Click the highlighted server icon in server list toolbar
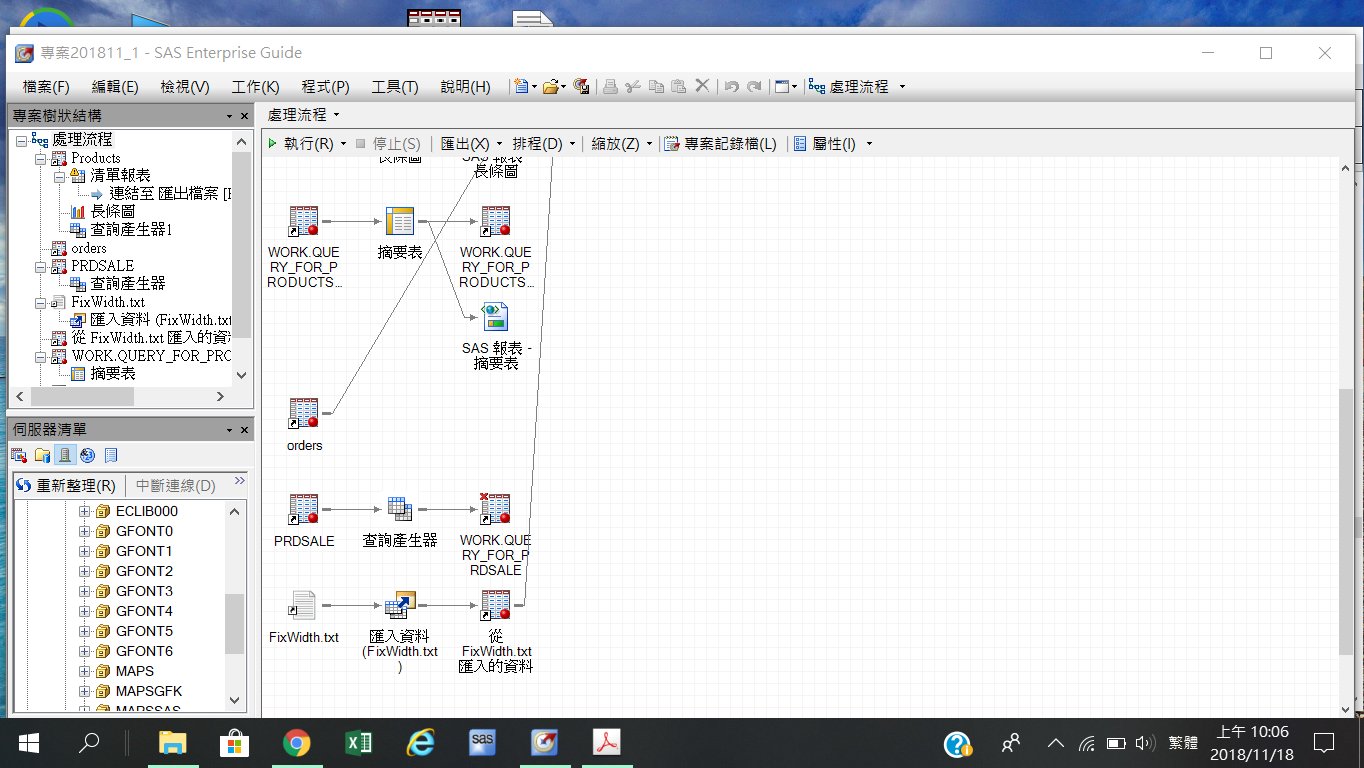 click(x=65, y=455)
